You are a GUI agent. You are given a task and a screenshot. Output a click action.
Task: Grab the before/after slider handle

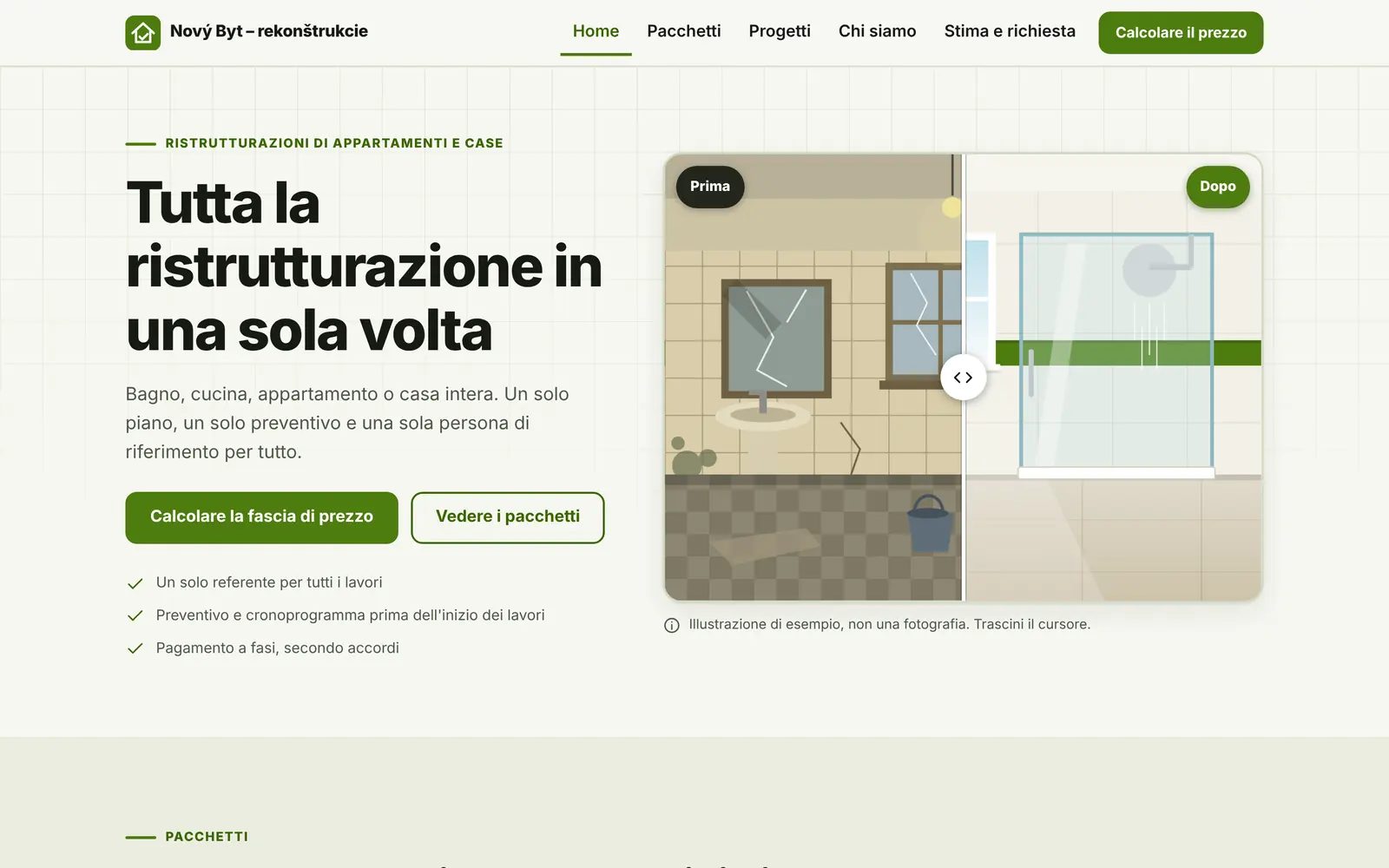[963, 377]
